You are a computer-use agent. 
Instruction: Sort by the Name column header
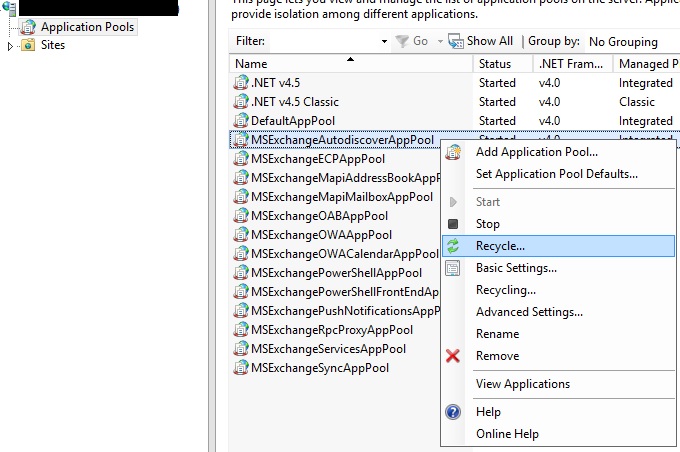[351, 64]
